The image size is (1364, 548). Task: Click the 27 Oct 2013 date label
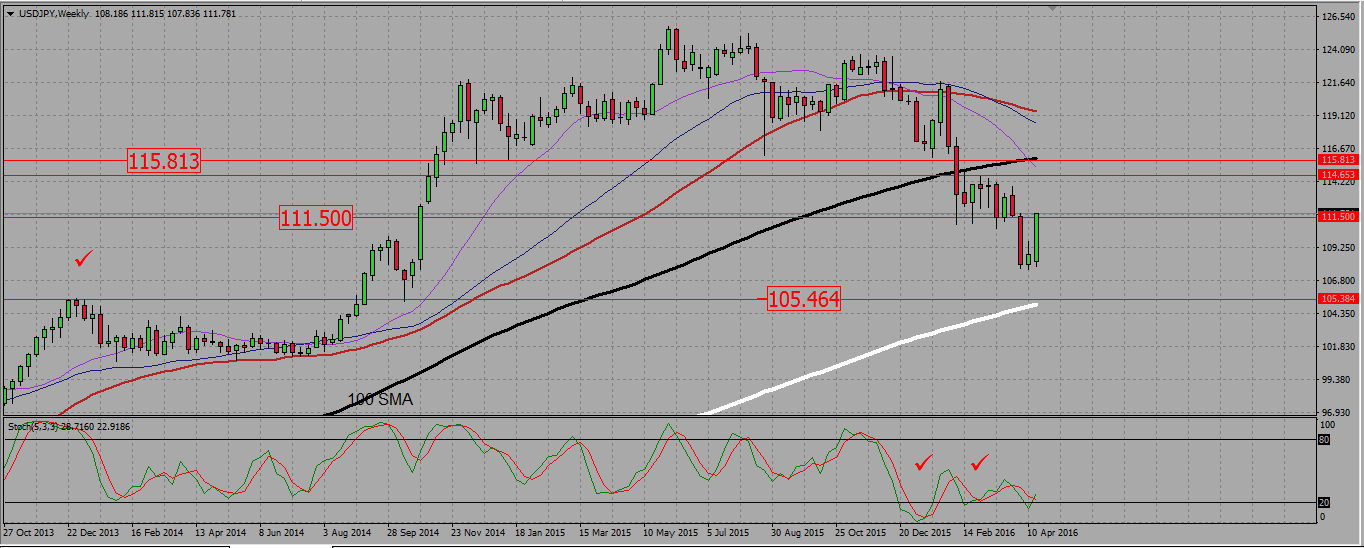tap(29, 533)
